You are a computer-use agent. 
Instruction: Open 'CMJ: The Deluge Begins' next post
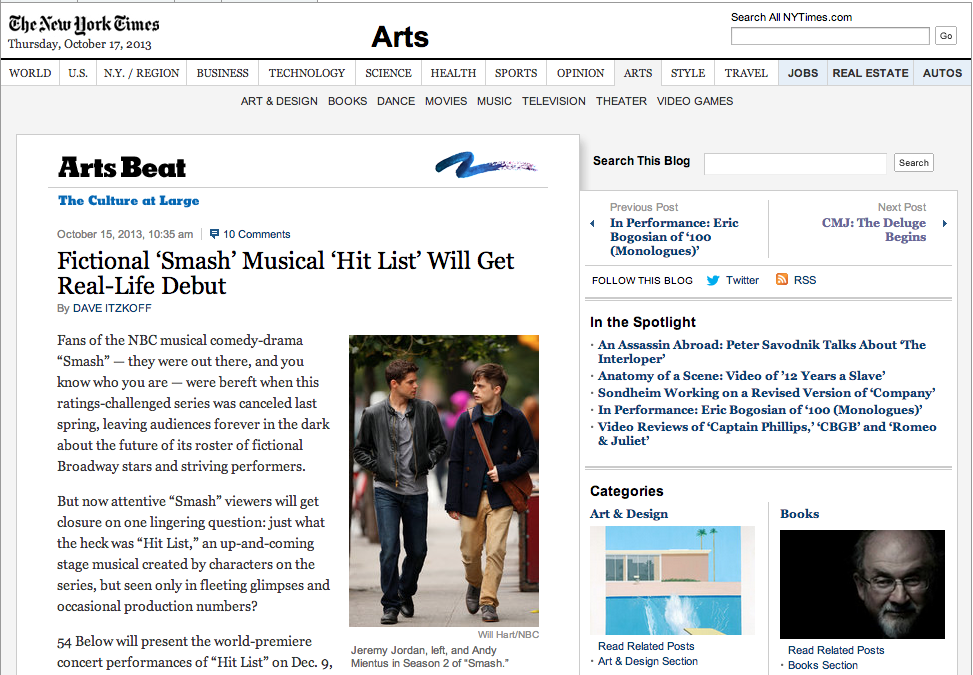click(874, 230)
